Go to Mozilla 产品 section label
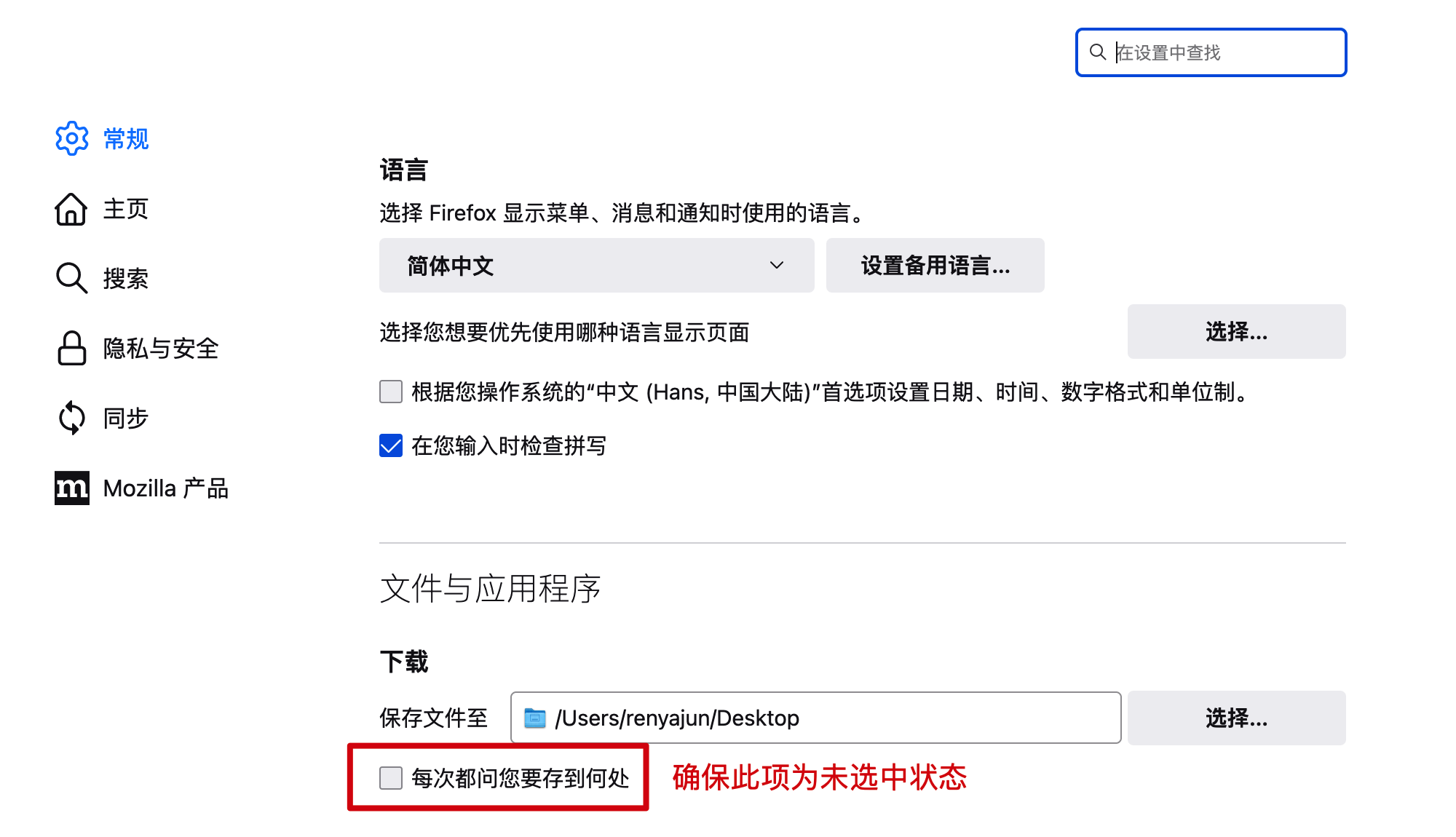Image resolution: width=1456 pixels, height=837 pixels. coord(166,488)
